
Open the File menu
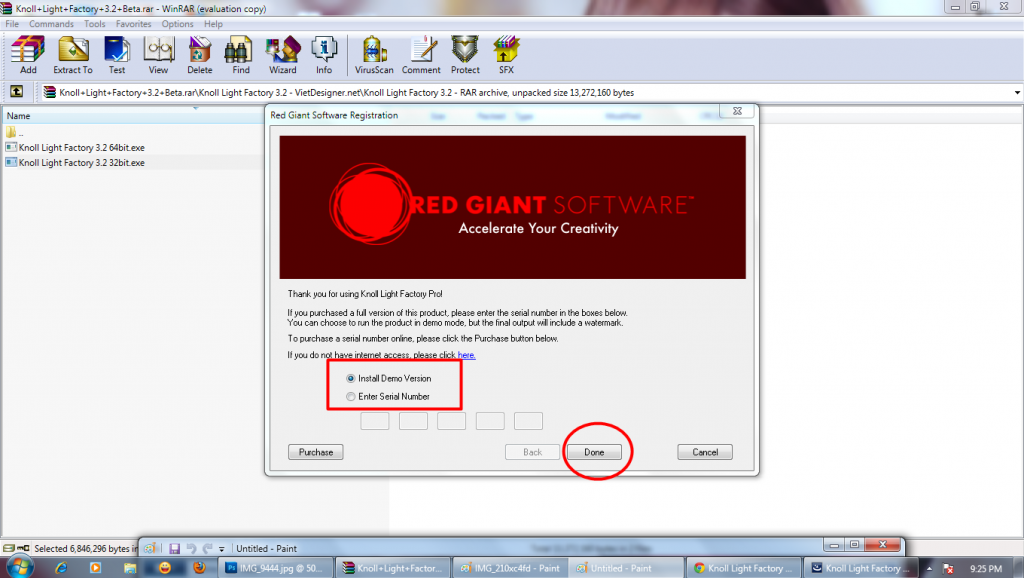point(12,24)
